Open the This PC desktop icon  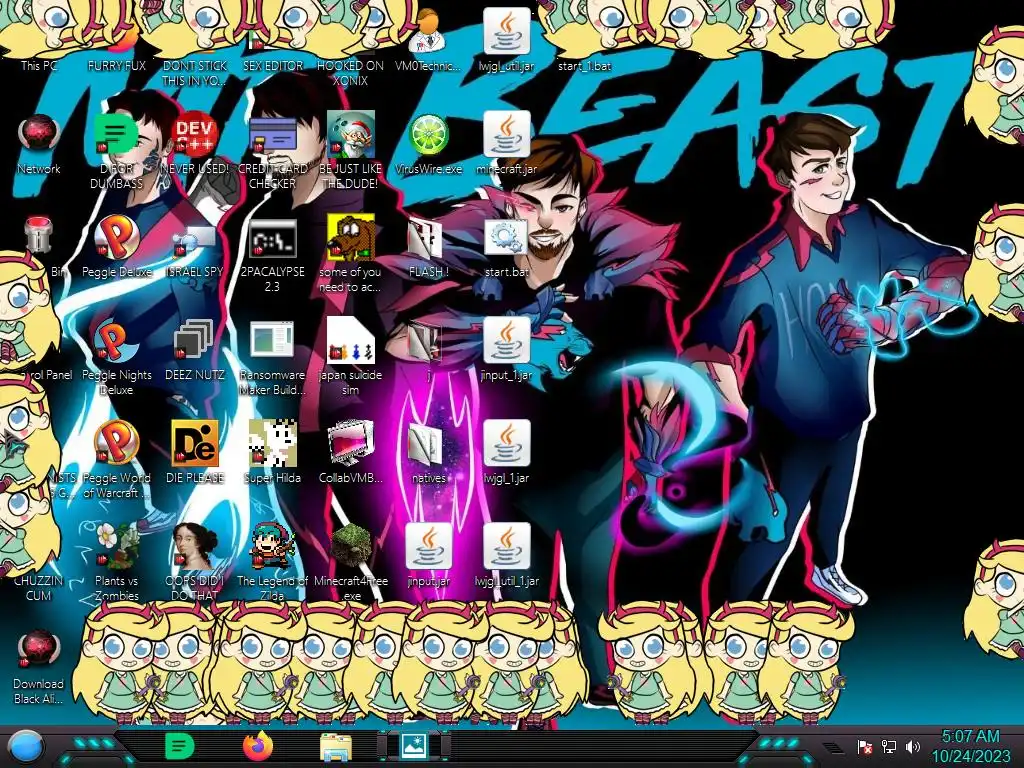pyautogui.click(x=39, y=65)
